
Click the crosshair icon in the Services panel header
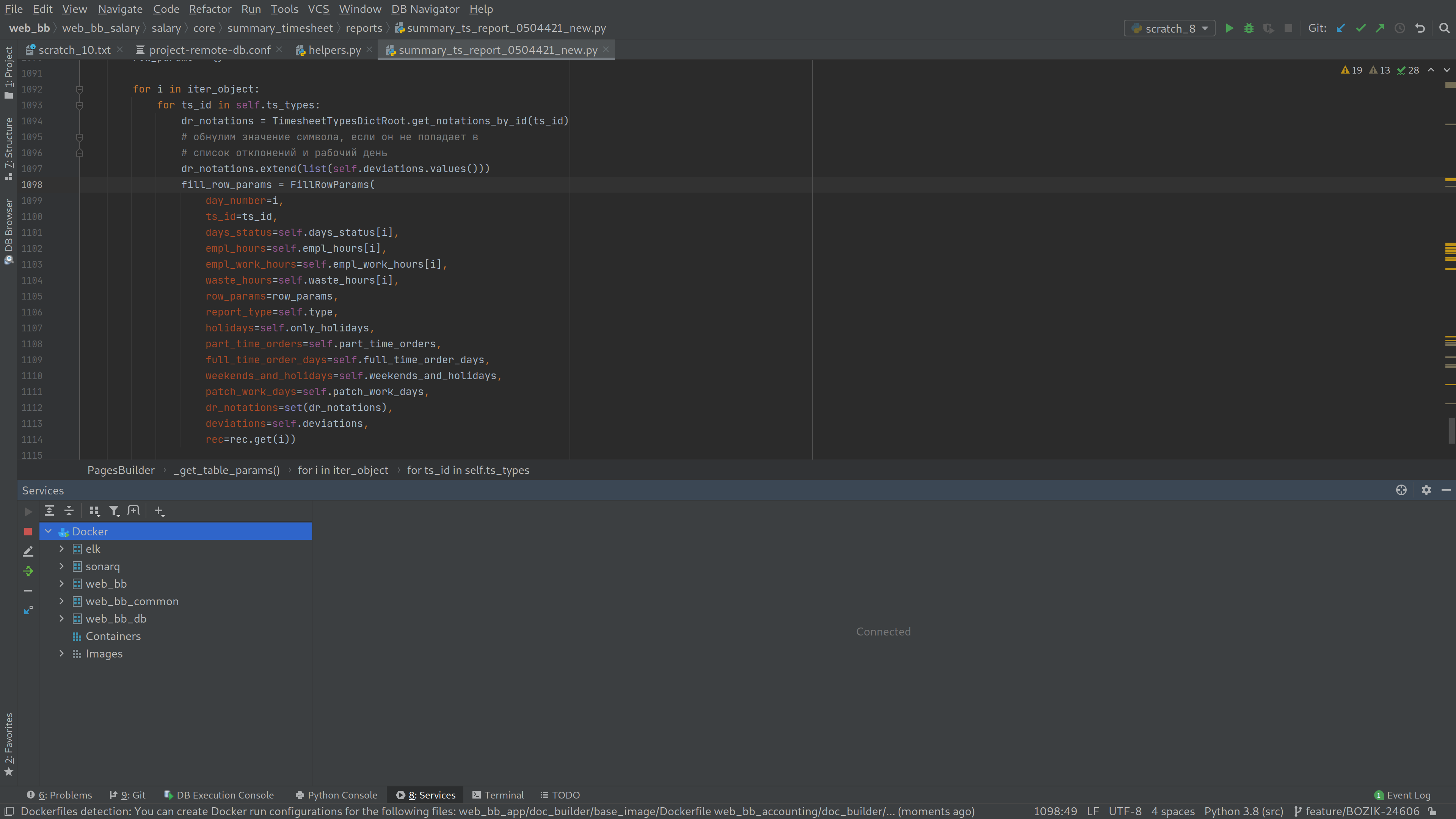click(1401, 490)
